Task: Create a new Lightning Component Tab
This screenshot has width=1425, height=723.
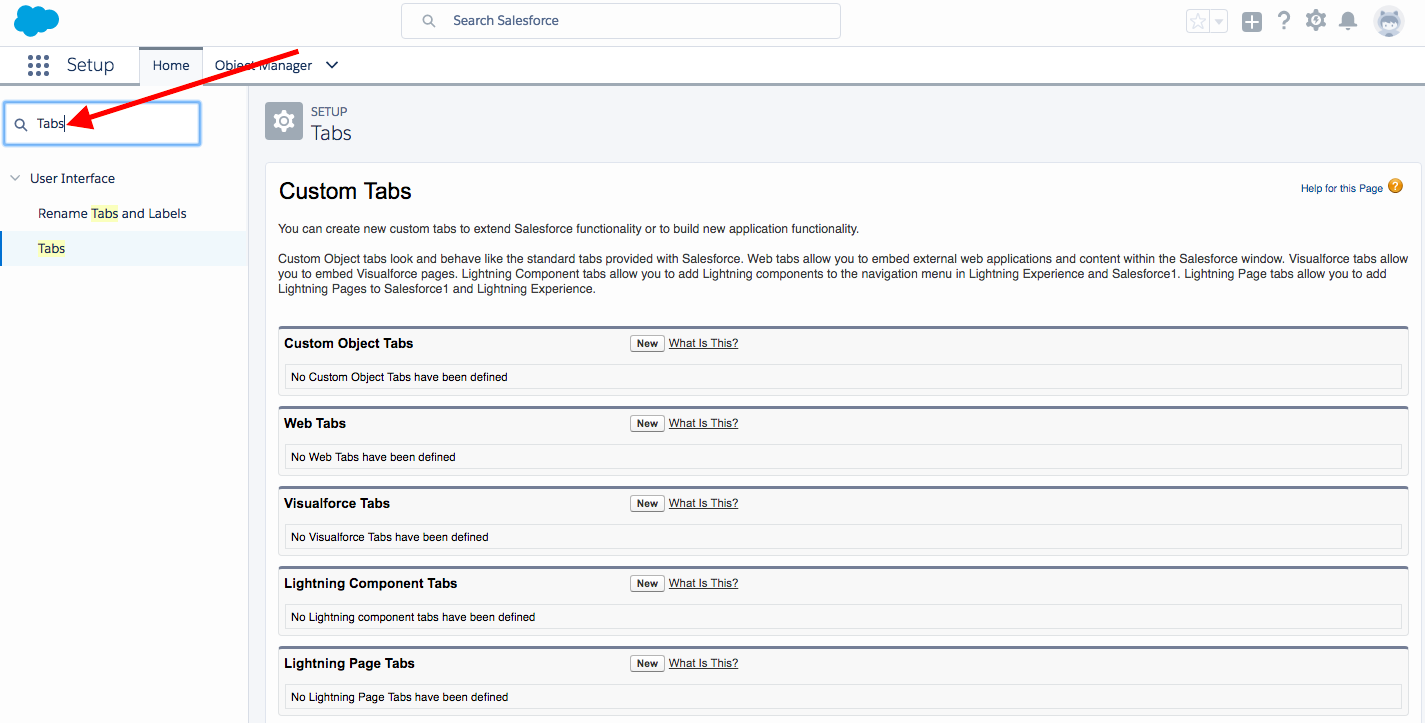Action: (x=648, y=583)
